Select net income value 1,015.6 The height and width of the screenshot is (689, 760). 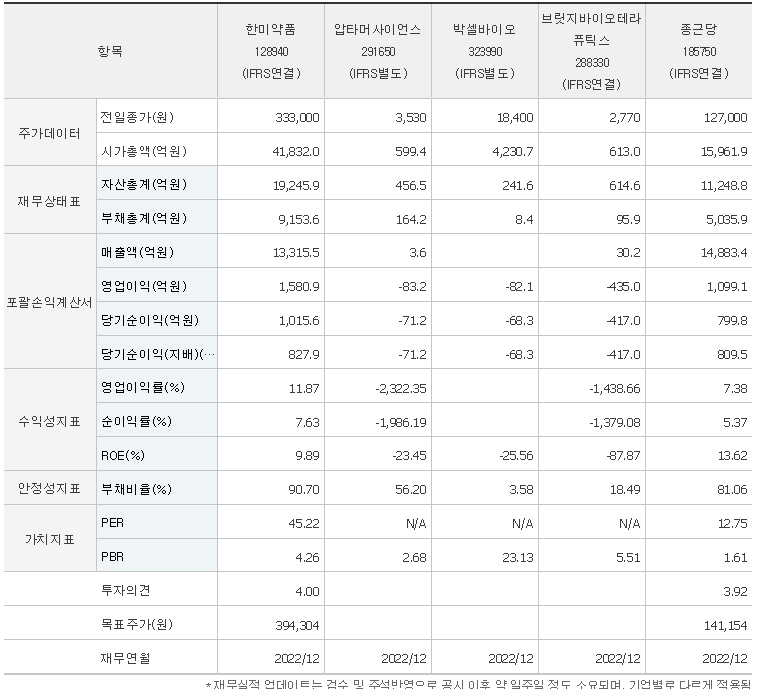[x=299, y=321]
